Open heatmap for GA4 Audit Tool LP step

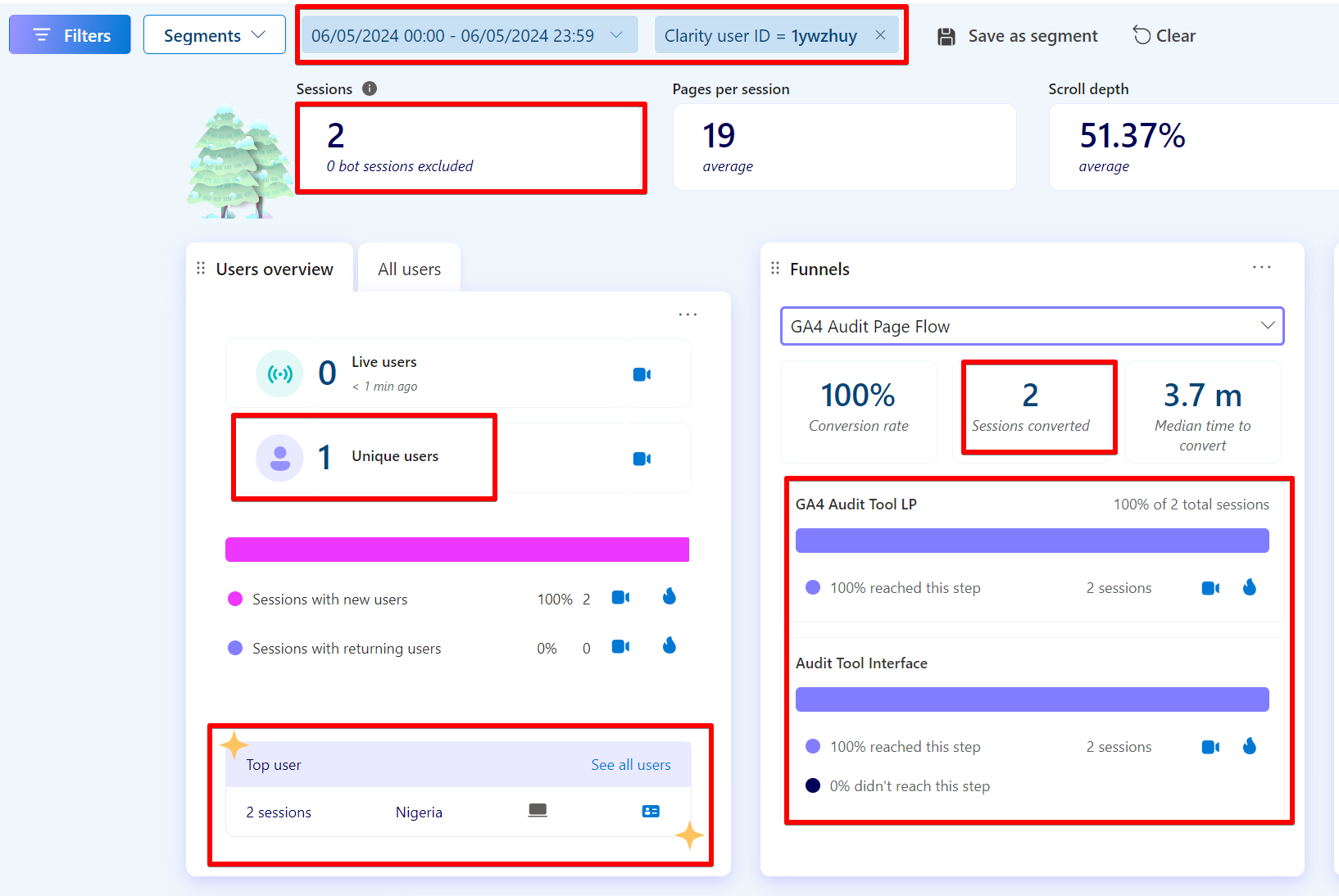coord(1249,586)
